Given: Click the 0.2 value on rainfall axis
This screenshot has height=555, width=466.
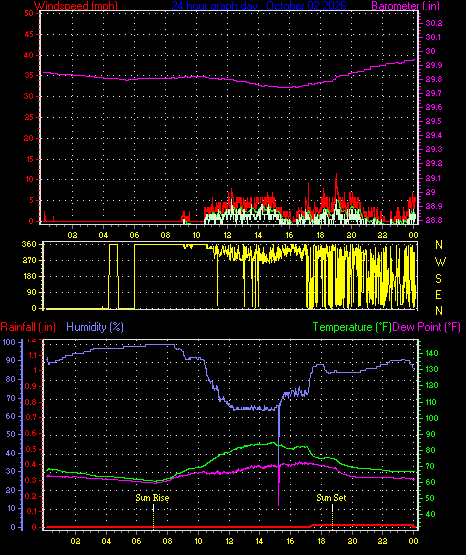Looking at the screenshot, I should 31,496.
